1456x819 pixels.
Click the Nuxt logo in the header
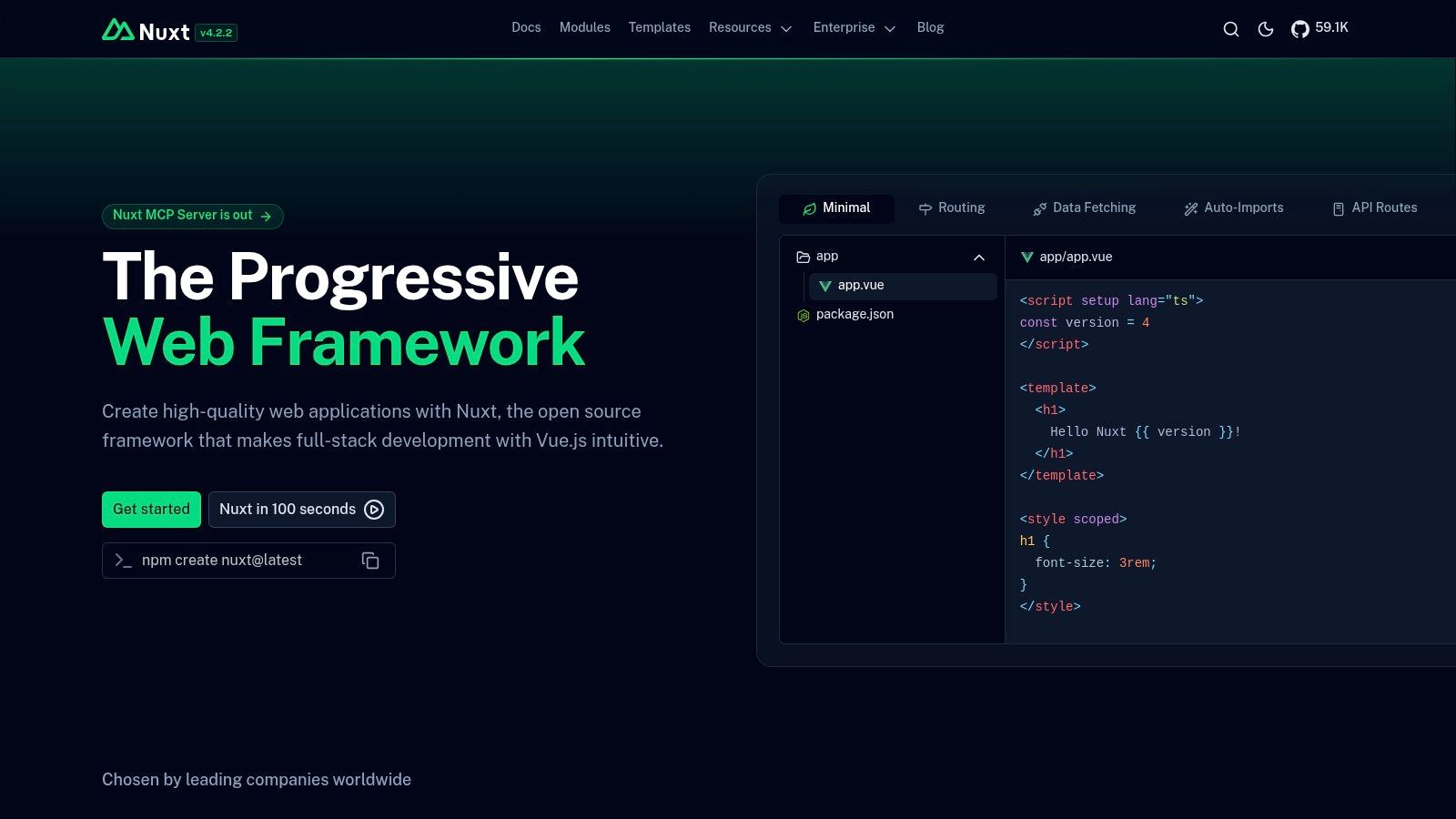click(x=146, y=31)
